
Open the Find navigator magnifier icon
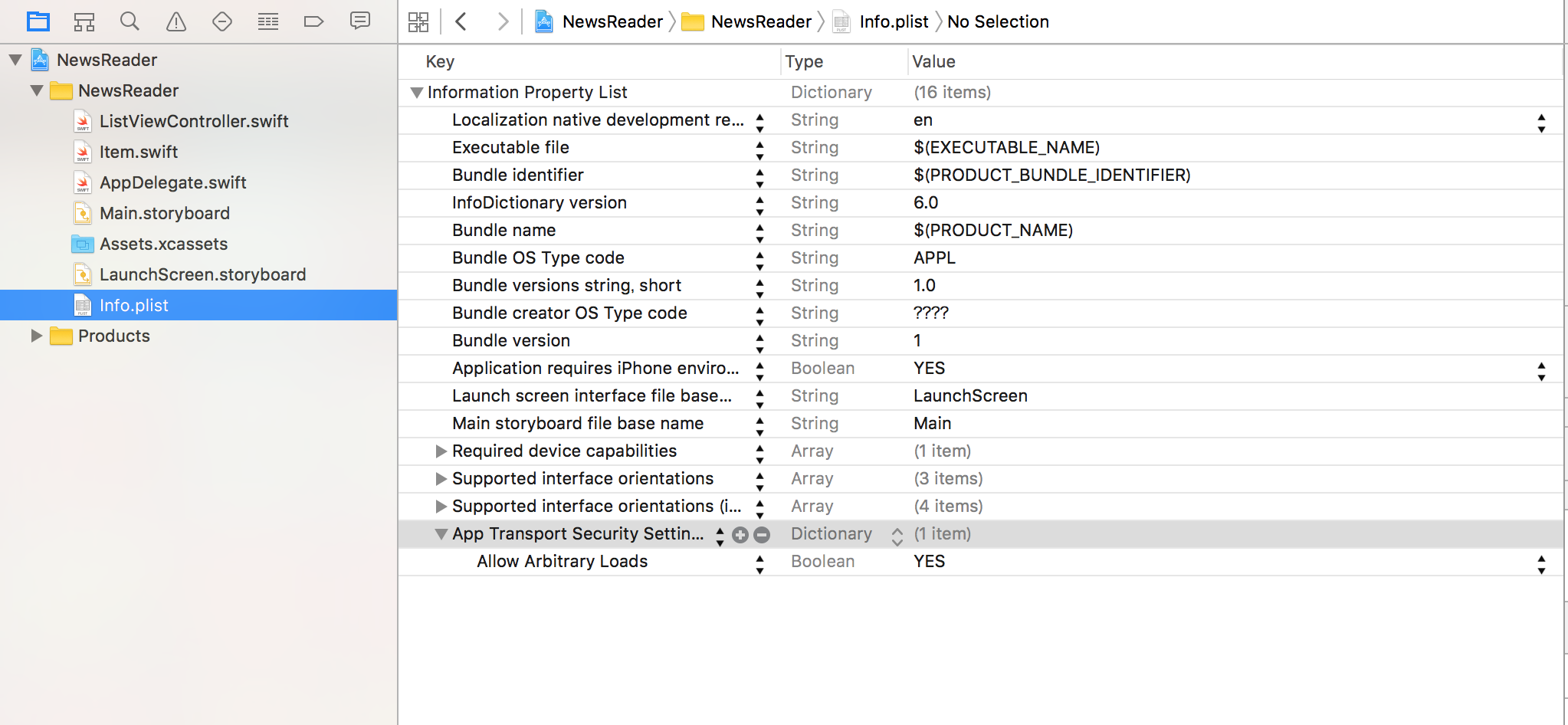pyautogui.click(x=130, y=21)
